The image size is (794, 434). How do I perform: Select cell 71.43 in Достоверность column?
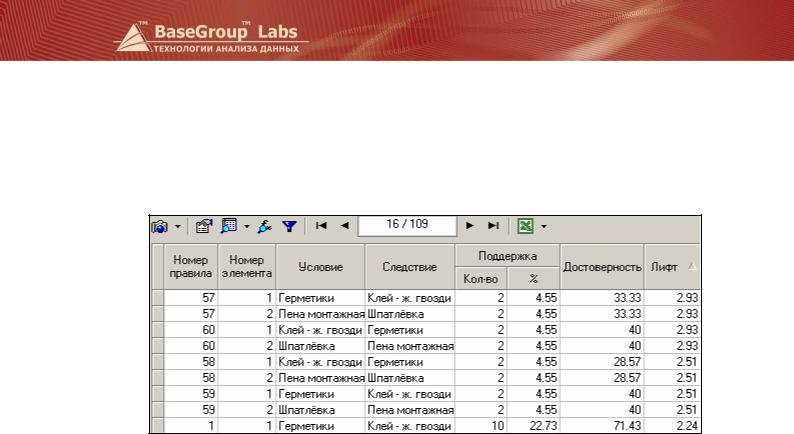602,426
